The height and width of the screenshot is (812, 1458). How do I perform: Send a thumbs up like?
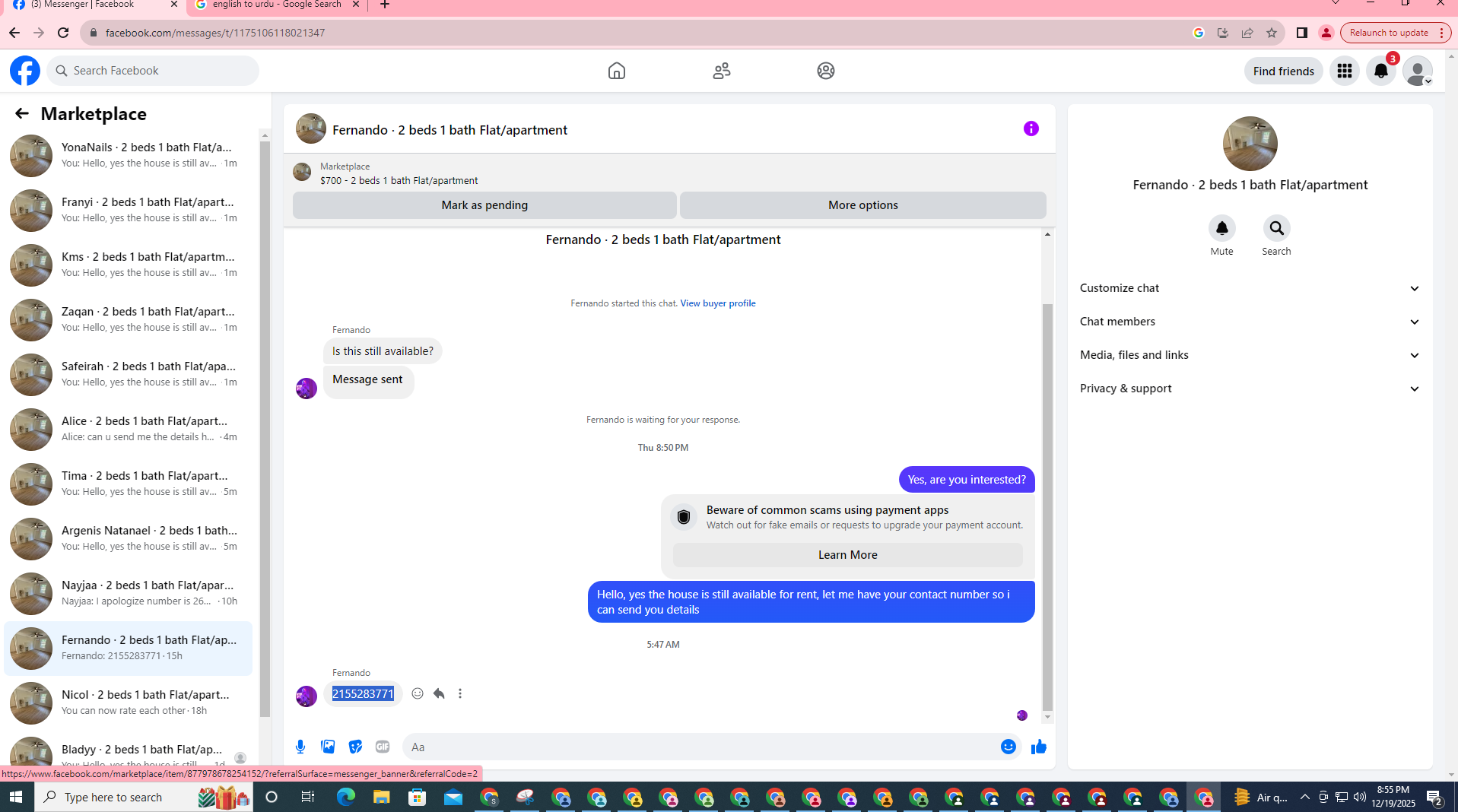click(x=1038, y=747)
